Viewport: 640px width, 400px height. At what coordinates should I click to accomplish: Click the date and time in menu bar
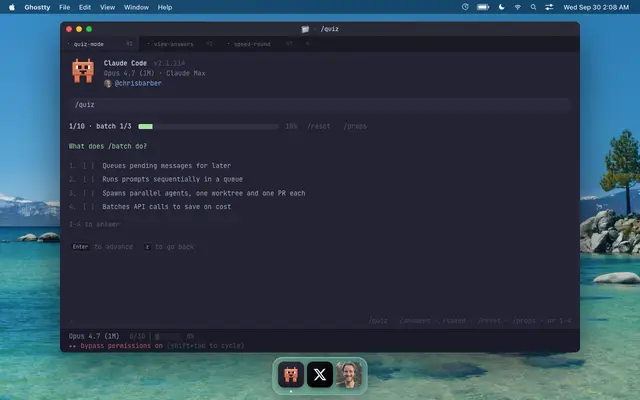point(596,7)
